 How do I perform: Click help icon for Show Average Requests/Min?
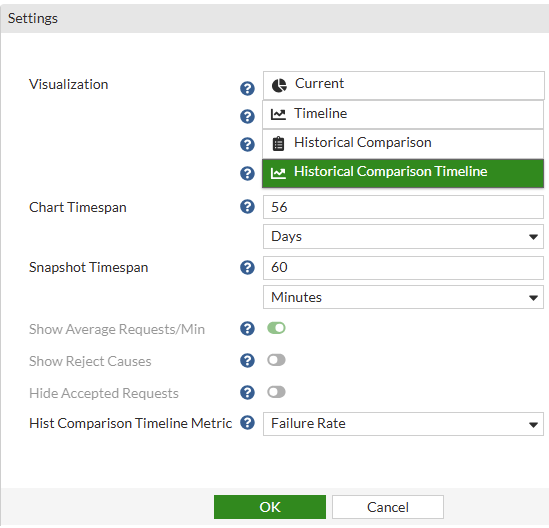click(247, 328)
